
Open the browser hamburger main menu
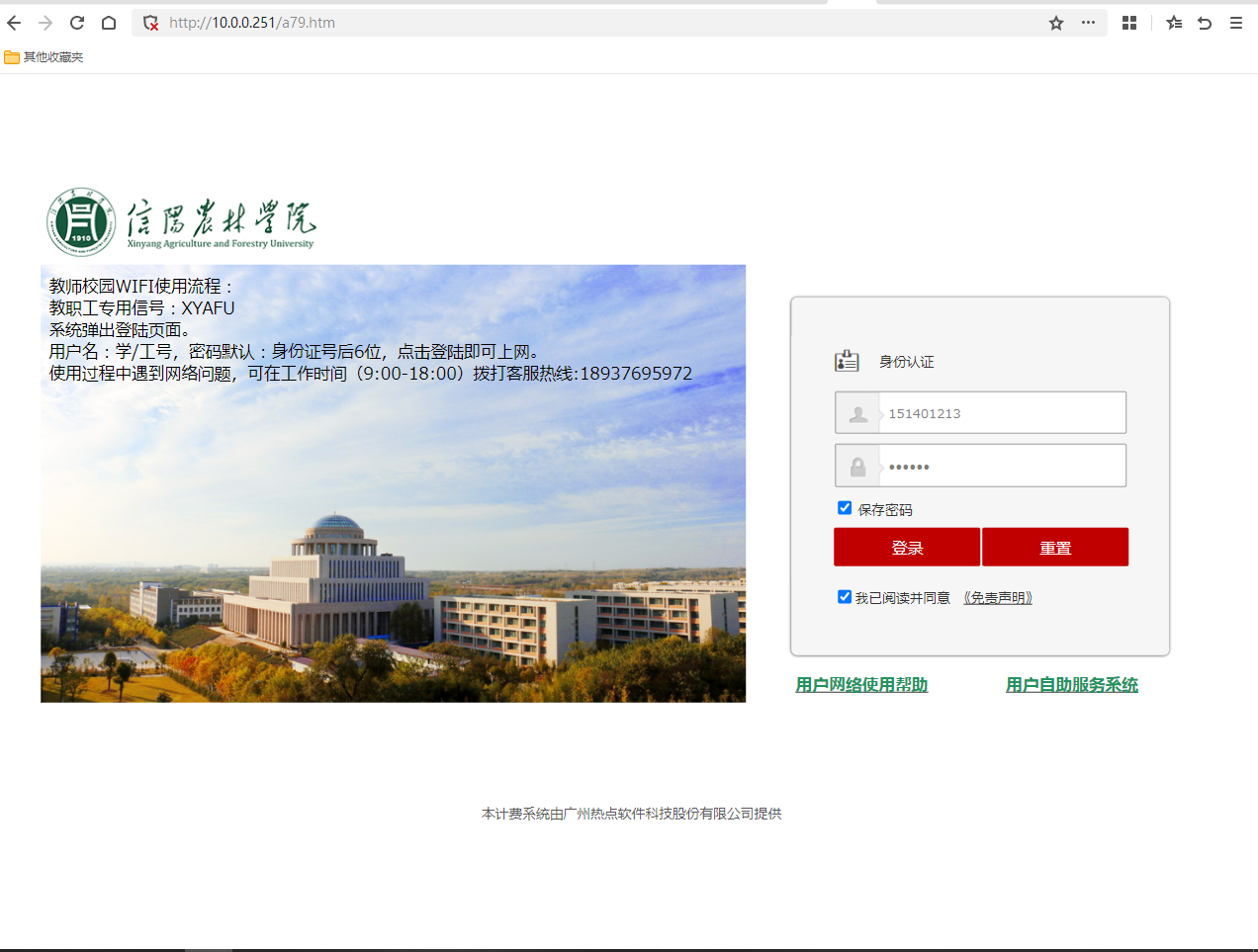click(x=1236, y=23)
